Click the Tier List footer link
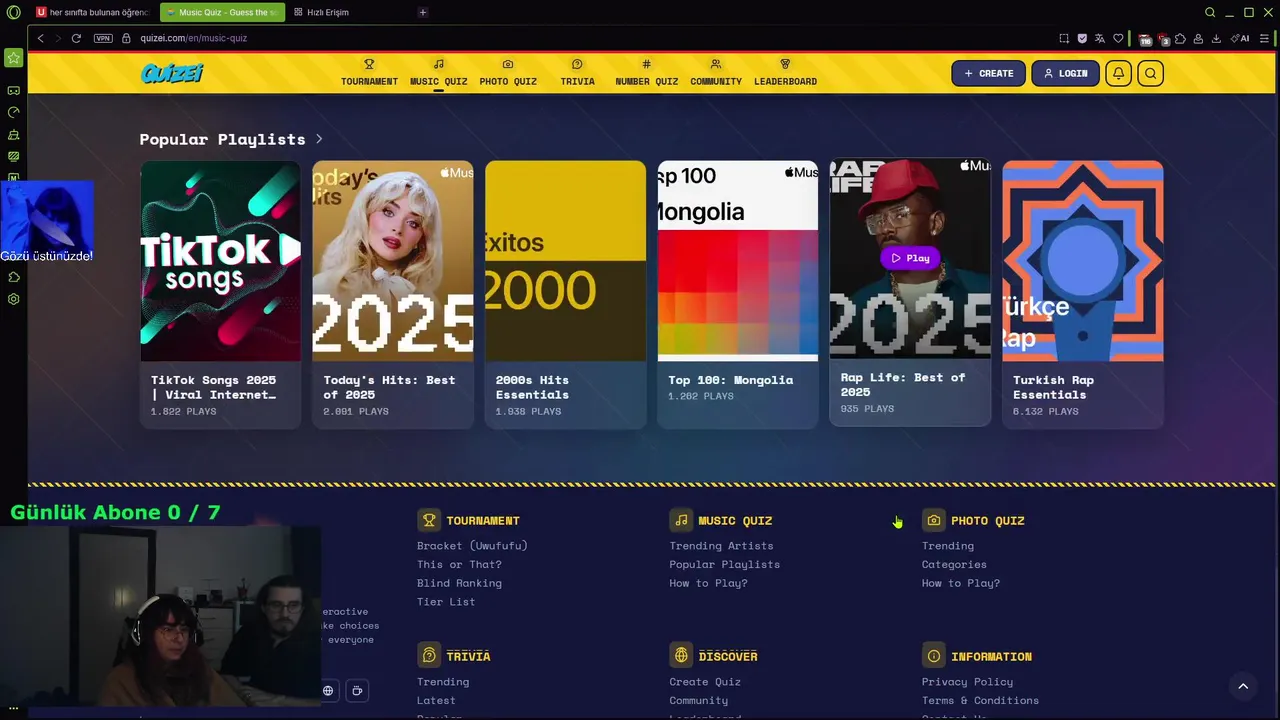1280x720 pixels. click(446, 602)
